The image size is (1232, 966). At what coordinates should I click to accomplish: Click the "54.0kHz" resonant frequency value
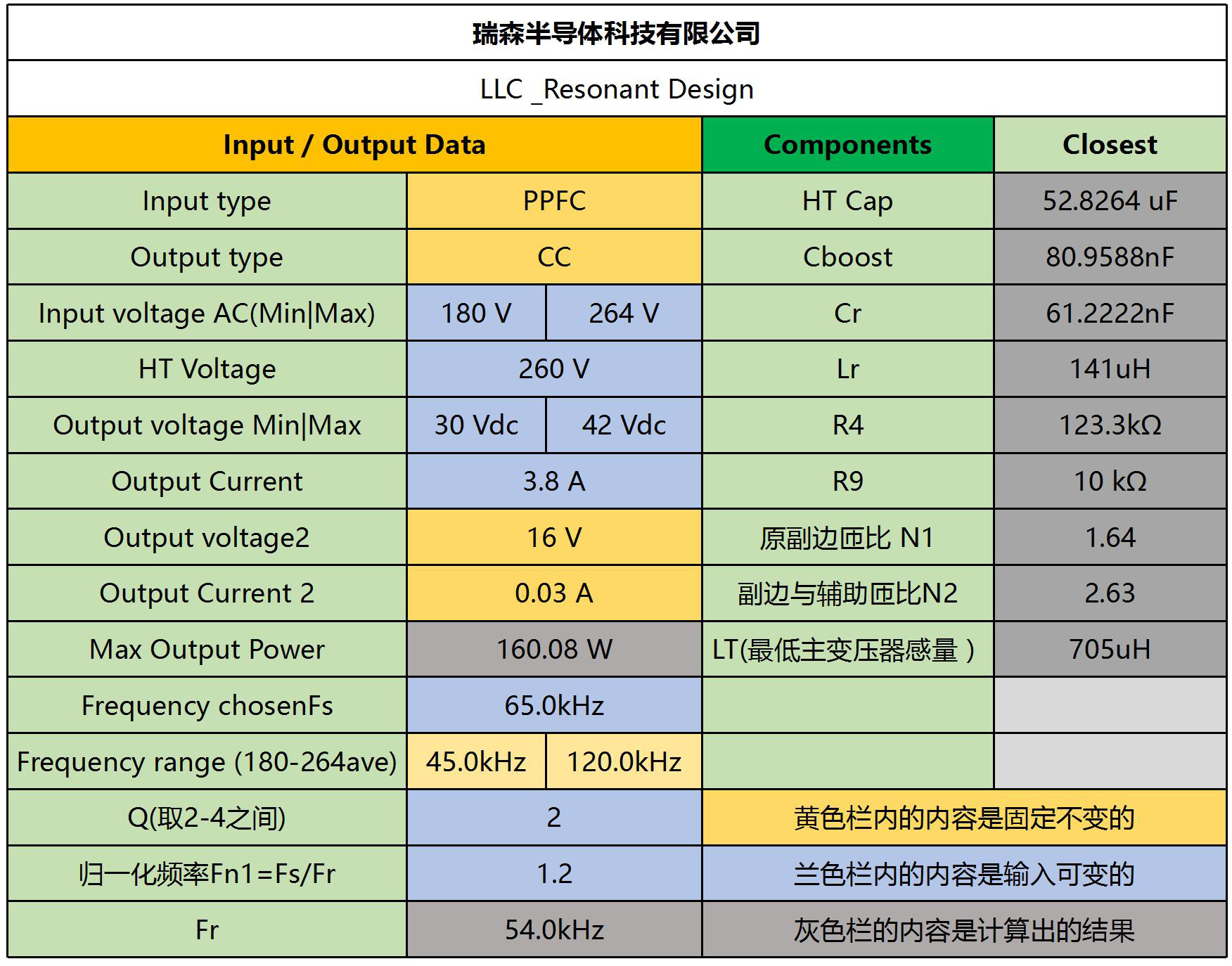(x=554, y=930)
